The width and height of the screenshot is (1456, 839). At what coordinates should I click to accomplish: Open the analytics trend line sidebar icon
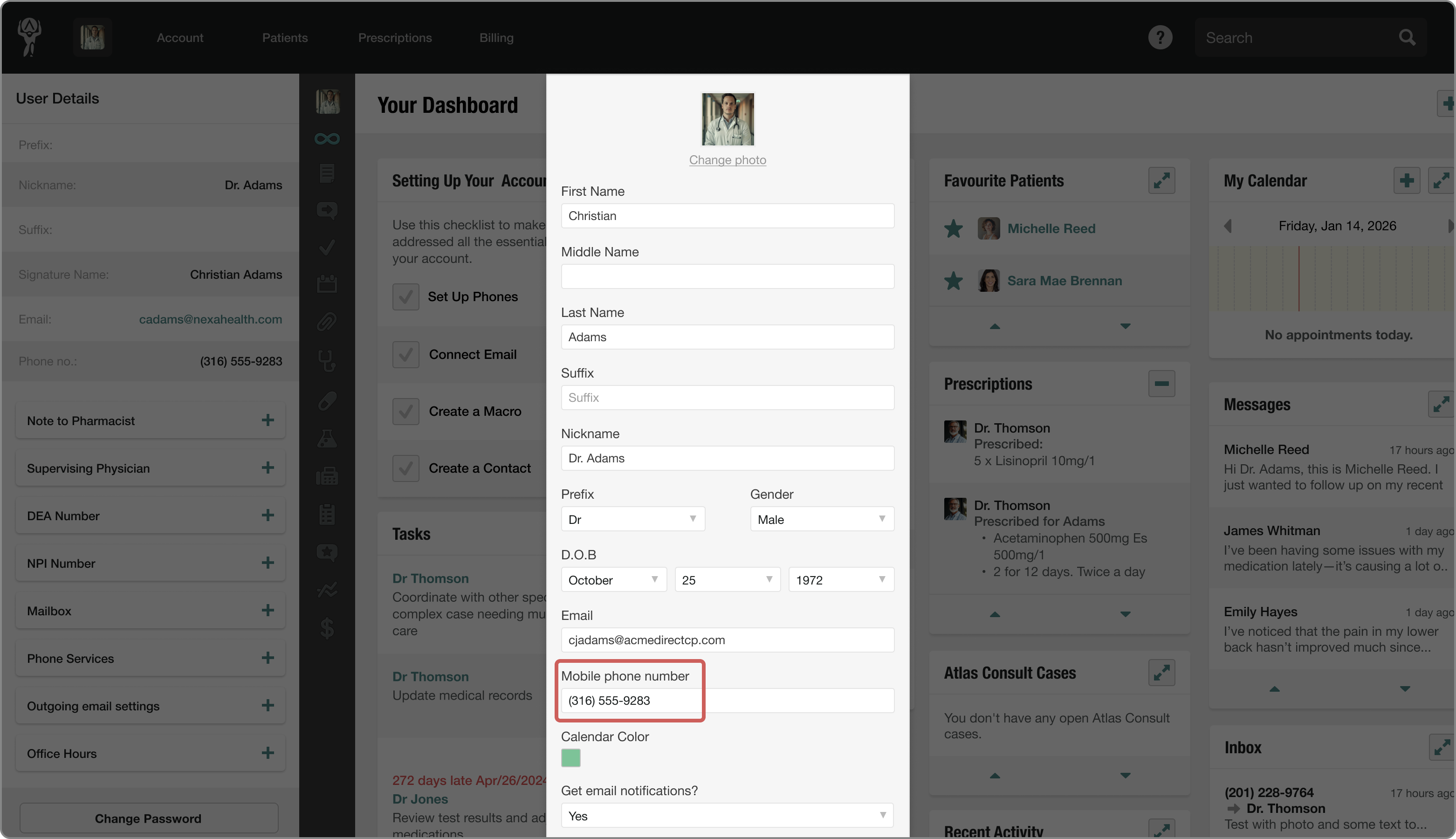tap(327, 590)
